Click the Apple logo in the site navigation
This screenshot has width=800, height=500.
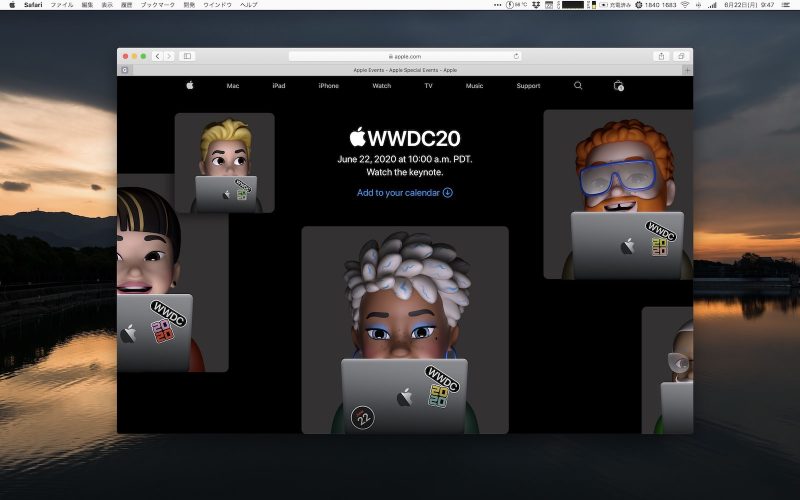tap(190, 85)
